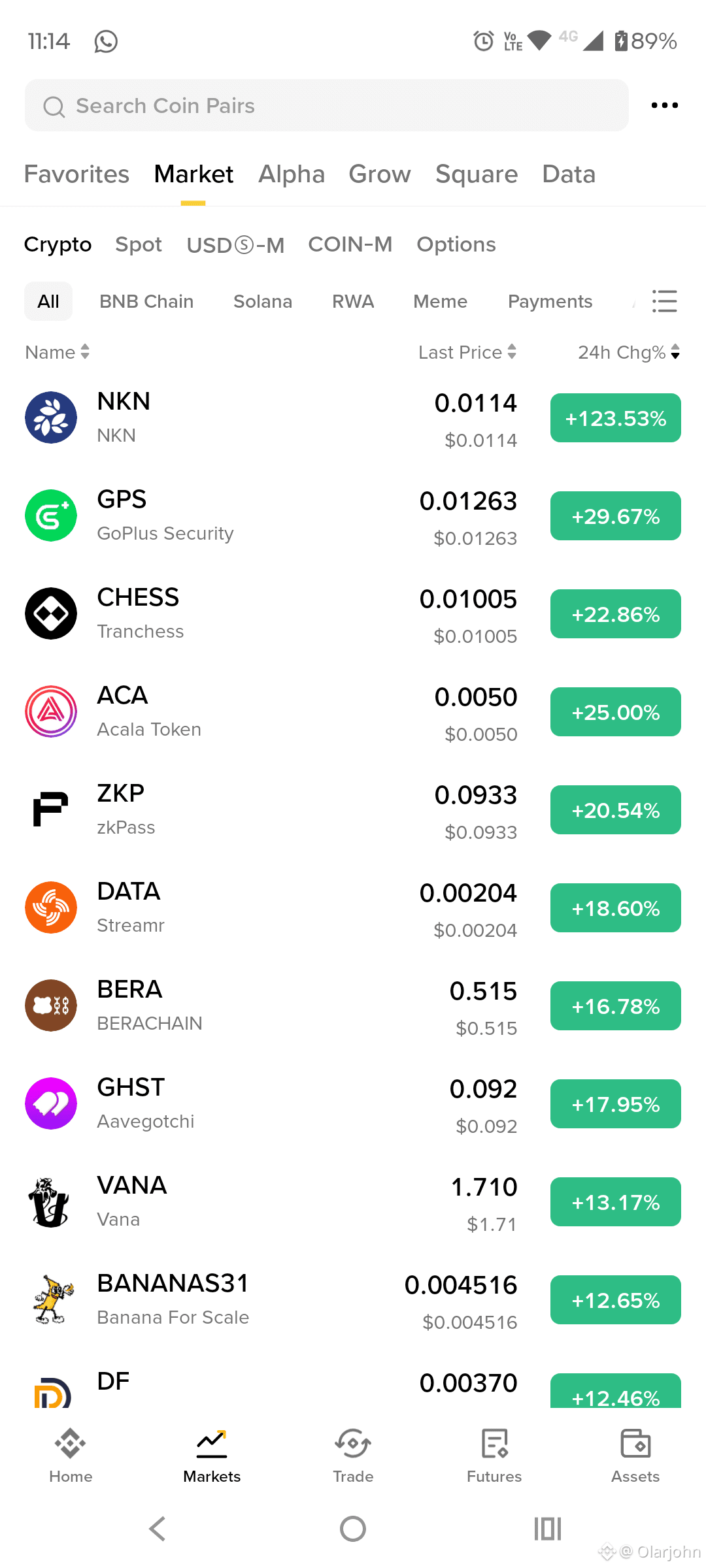Viewport: 706px width, 1568px height.
Task: Open the Home tab icon
Action: (71, 1444)
